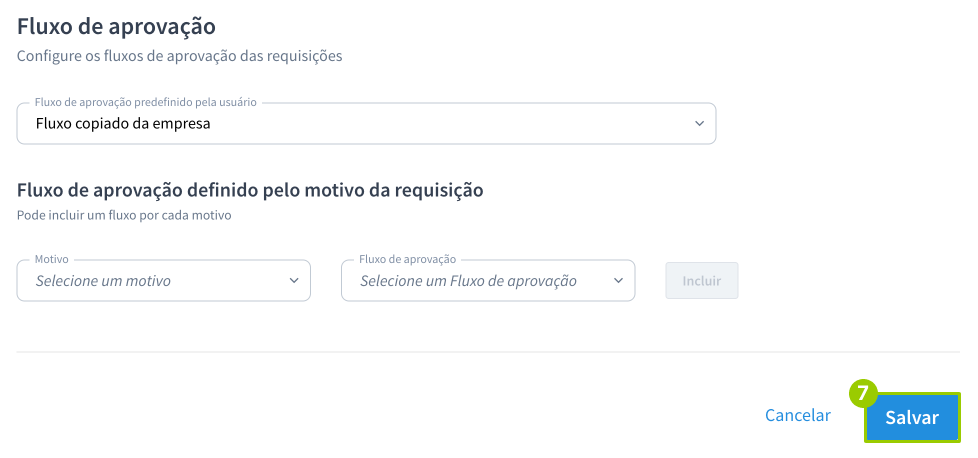Click "Pode incluir um fluxo por cada motivo" text
This screenshot has width=978, height=458.
[x=124, y=215]
